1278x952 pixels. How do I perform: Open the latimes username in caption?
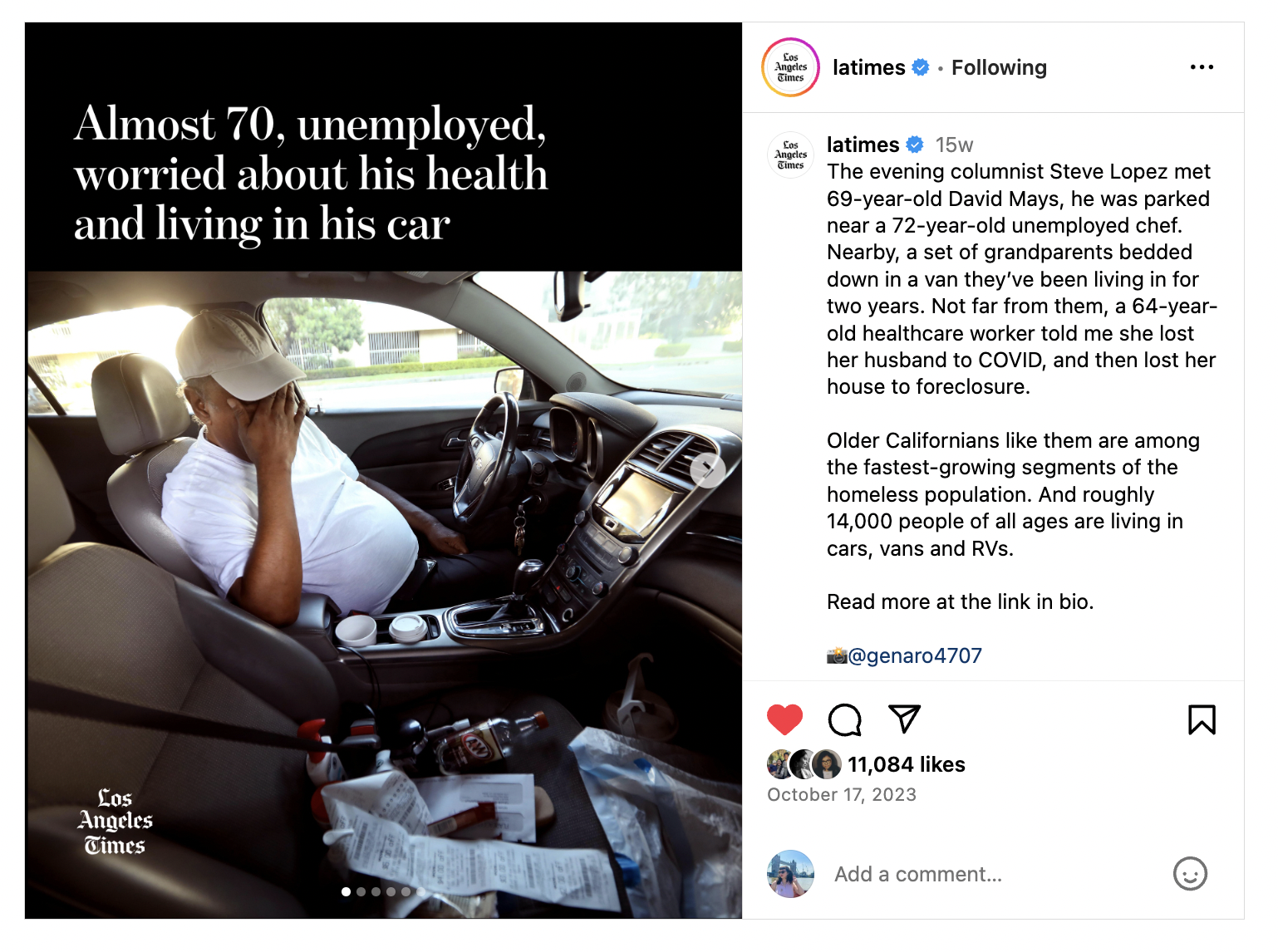click(x=863, y=145)
